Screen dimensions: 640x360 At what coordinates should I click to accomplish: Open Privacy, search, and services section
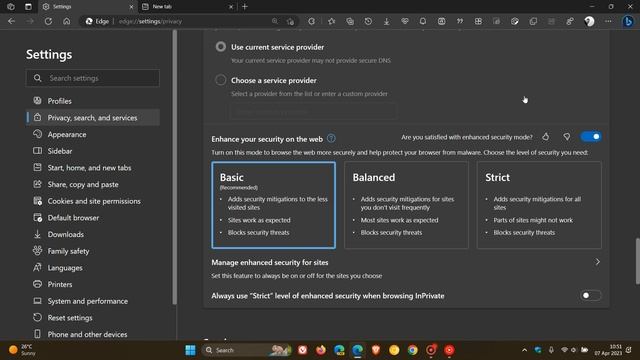pyautogui.click(x=93, y=118)
